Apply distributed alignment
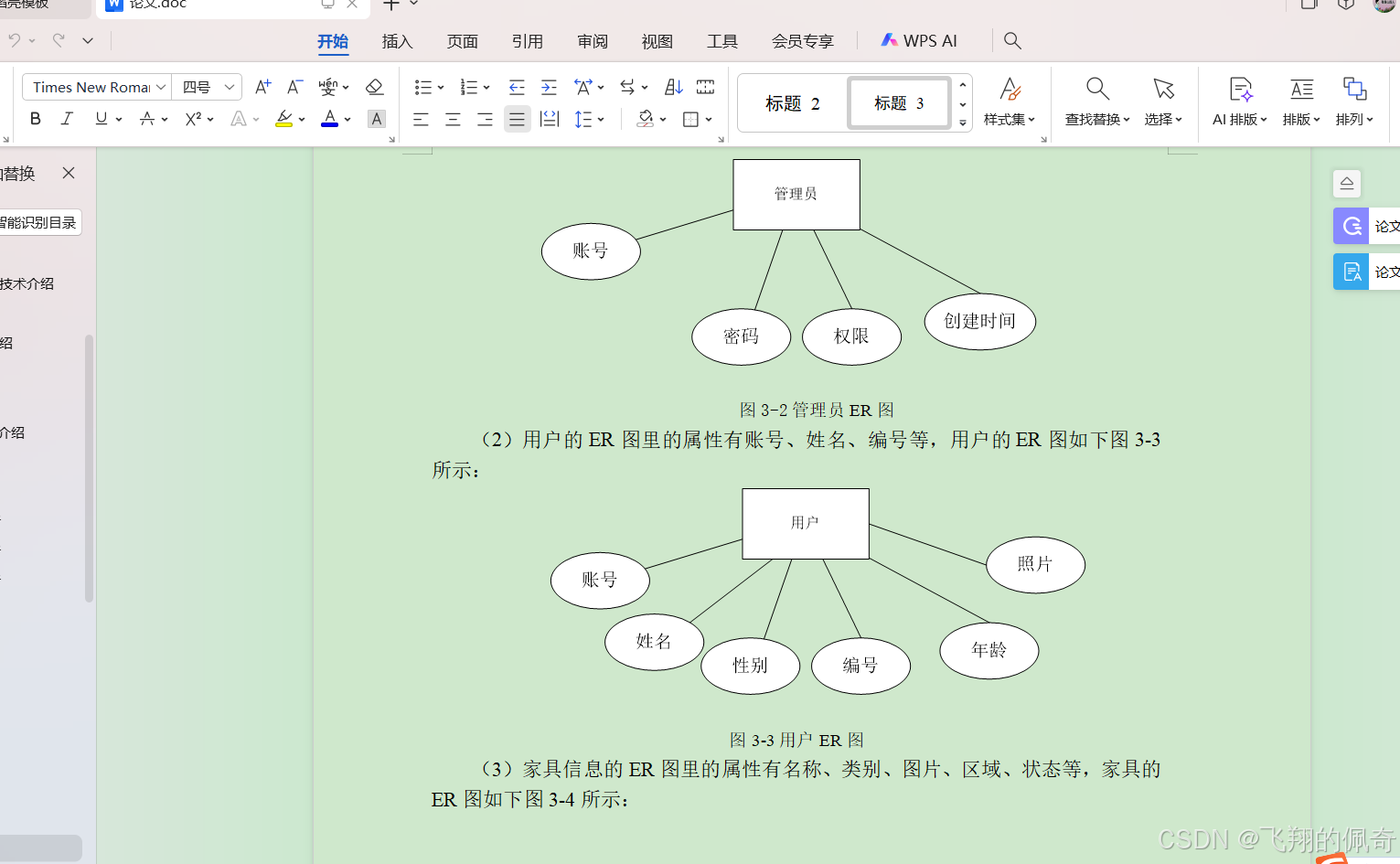 [550, 119]
